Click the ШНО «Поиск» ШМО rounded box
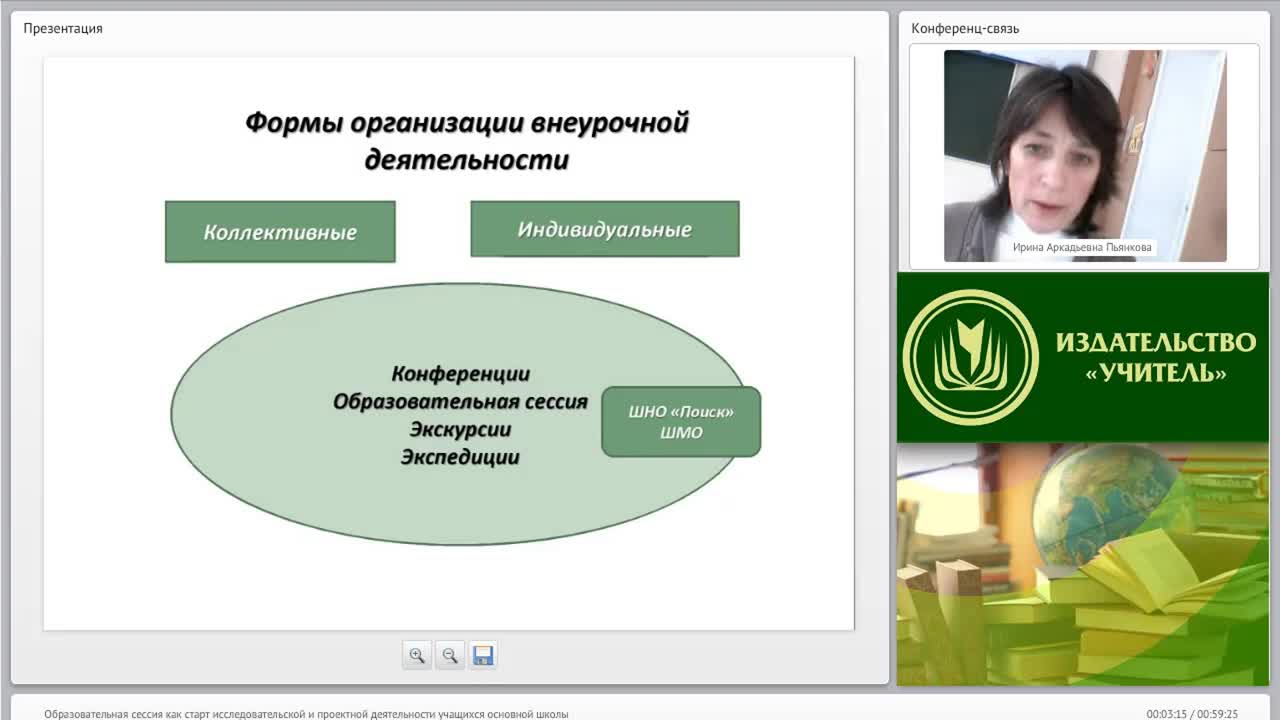1280x720 pixels. click(x=681, y=422)
